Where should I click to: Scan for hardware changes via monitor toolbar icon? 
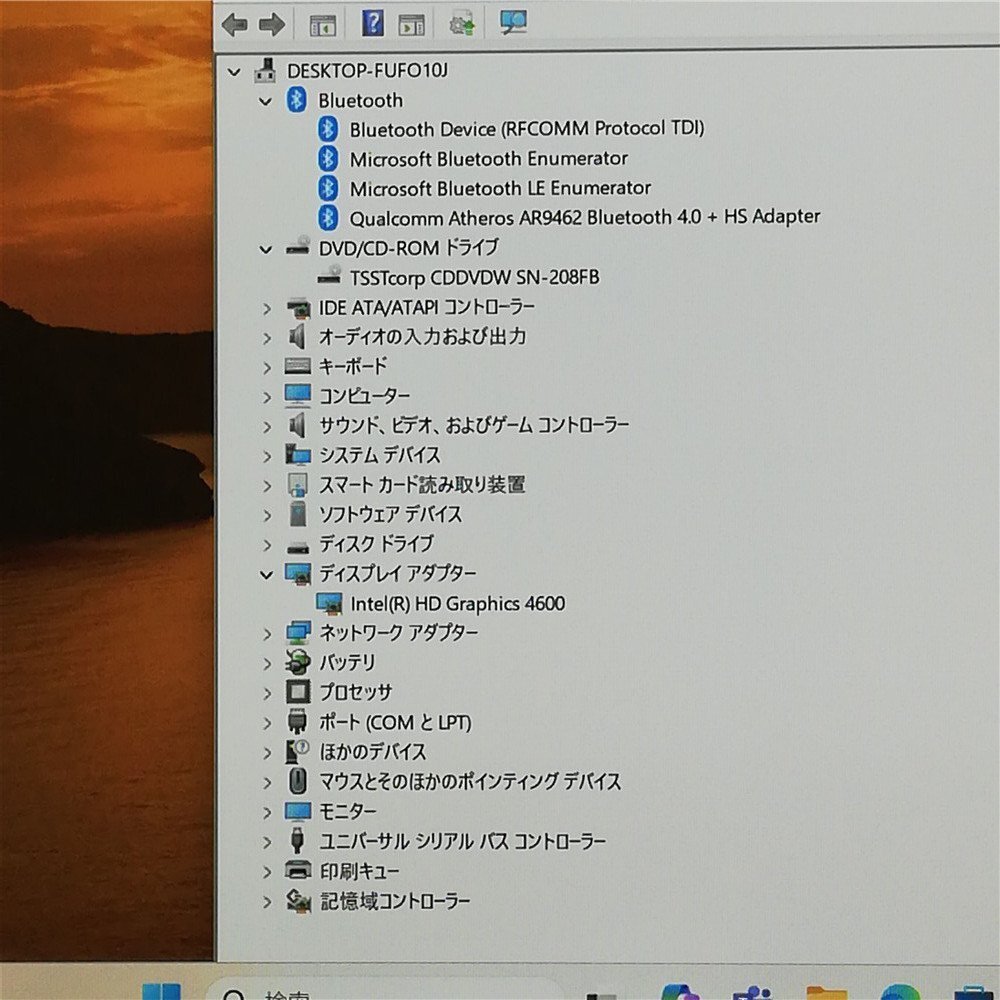[x=513, y=23]
